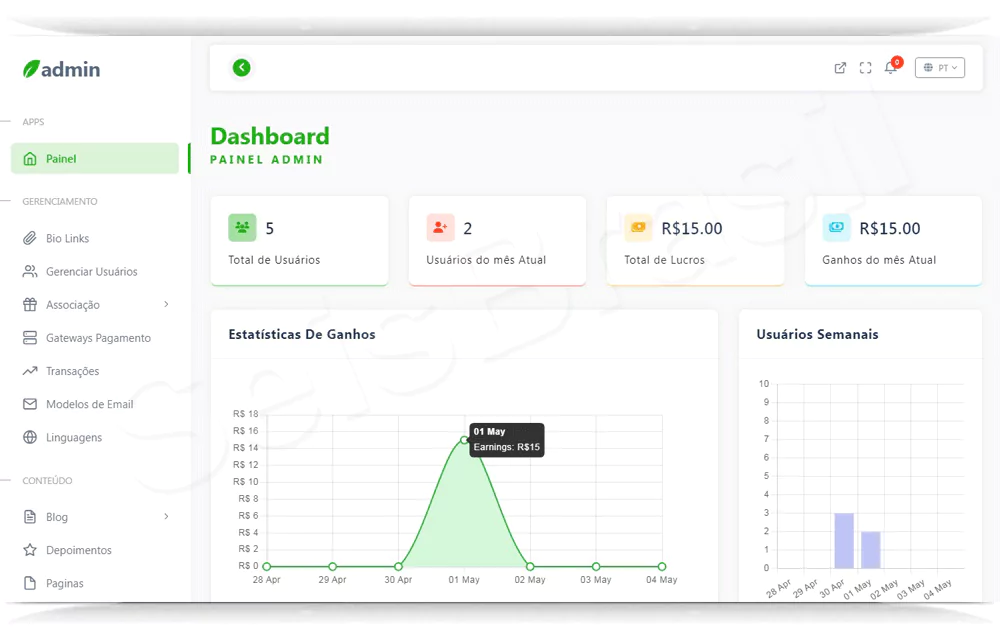
Task: Click the 01 May data point on earnings chart
Action: pyautogui.click(x=464, y=440)
